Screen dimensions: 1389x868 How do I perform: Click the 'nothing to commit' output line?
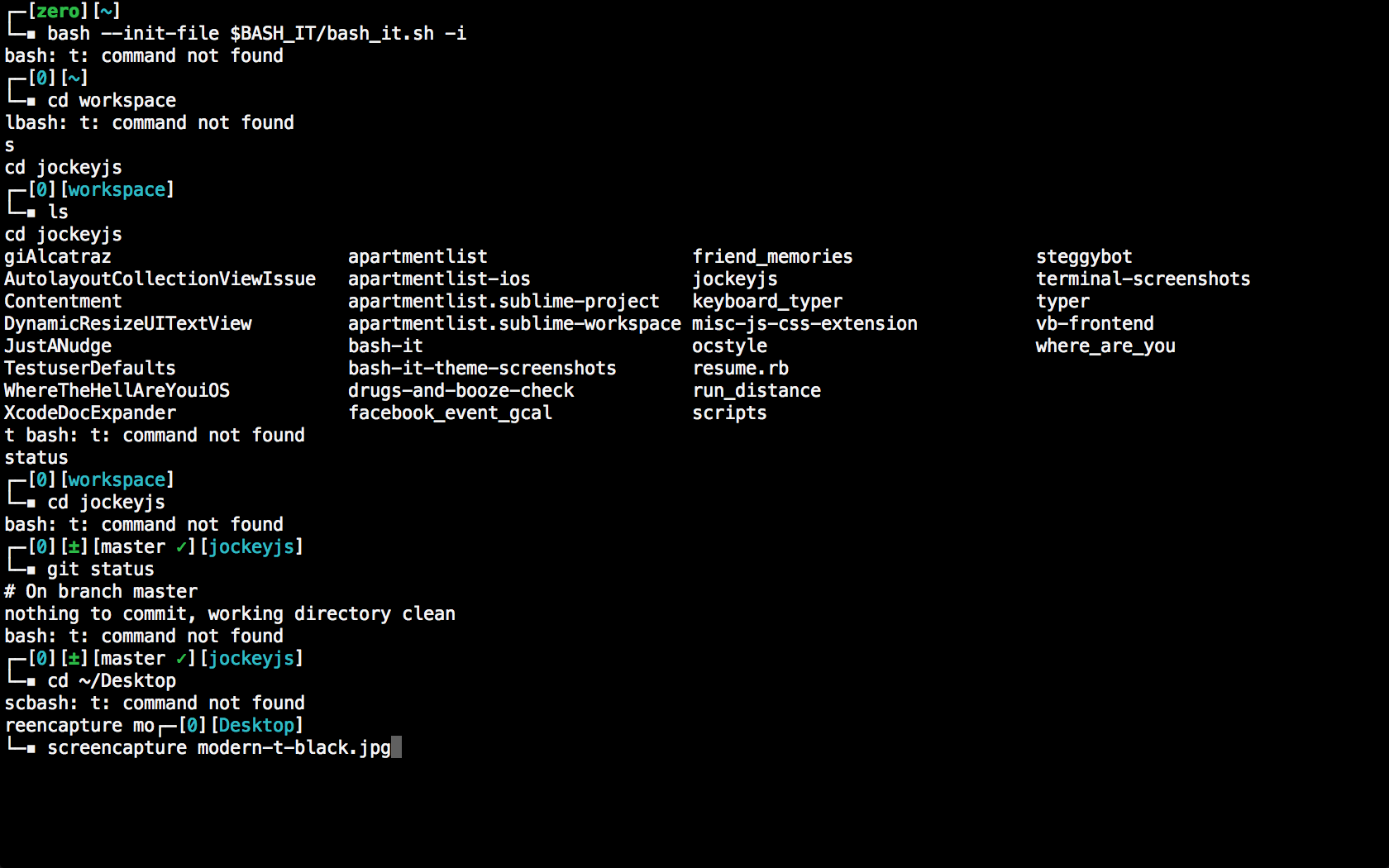(x=230, y=613)
